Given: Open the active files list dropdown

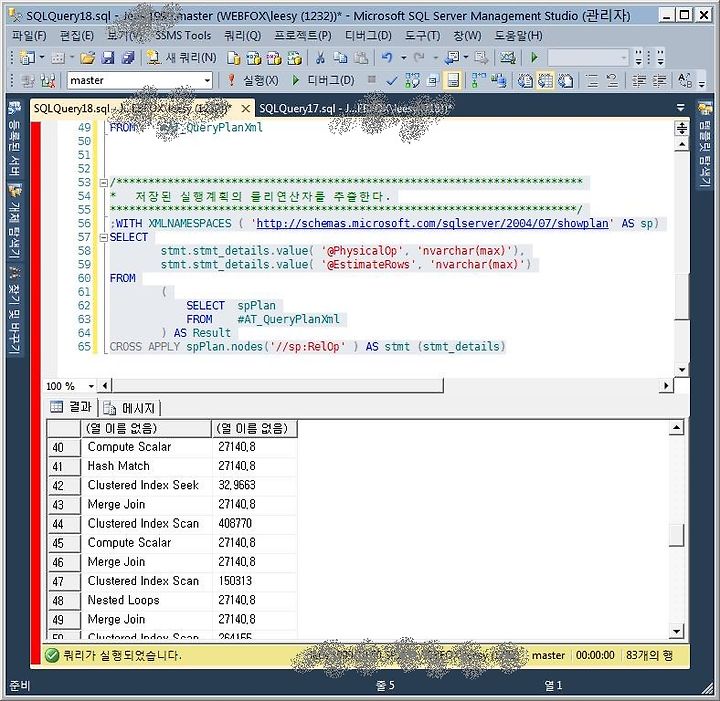Looking at the screenshot, I should 681,108.
